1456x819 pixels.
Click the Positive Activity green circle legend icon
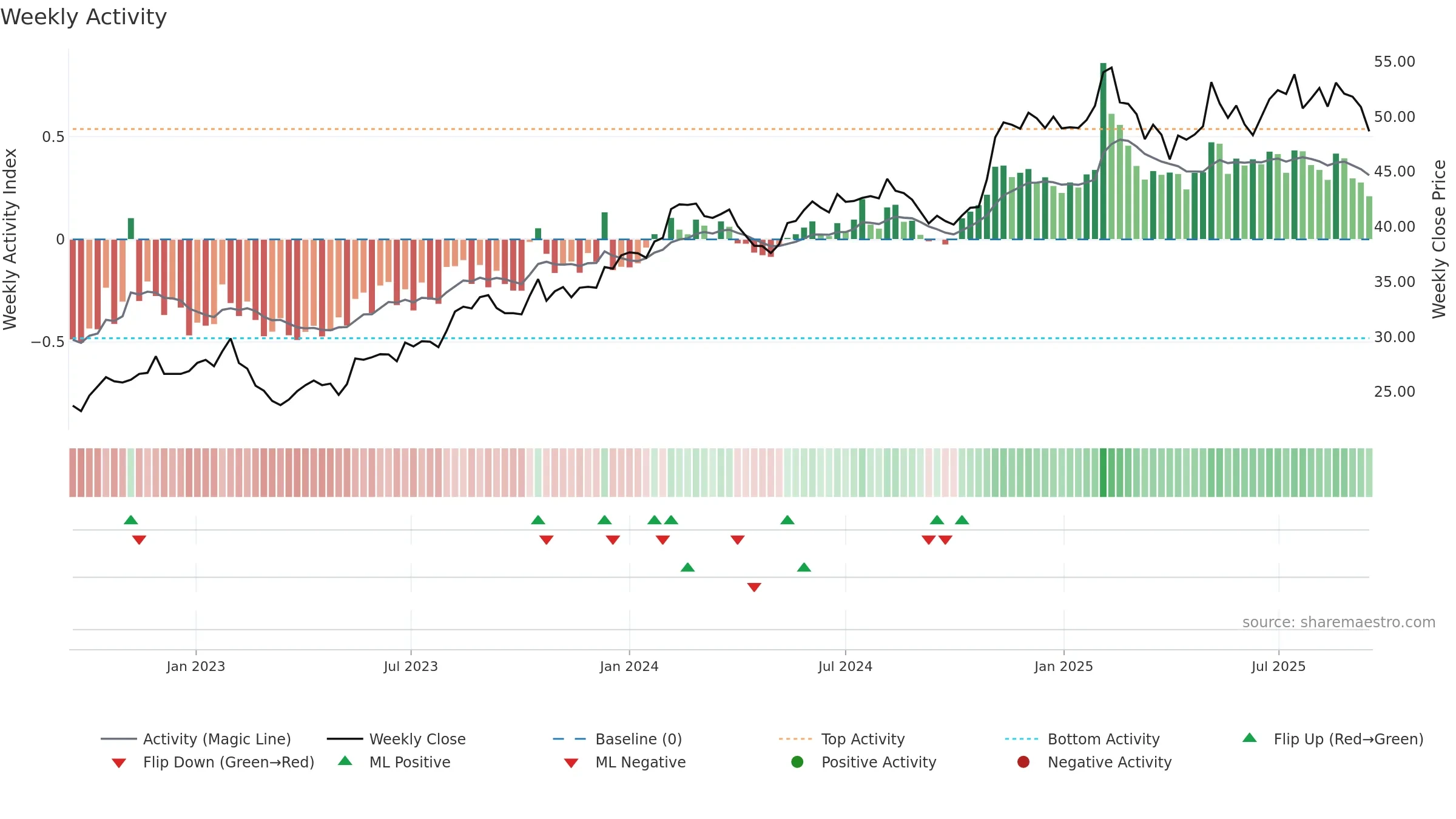[797, 762]
